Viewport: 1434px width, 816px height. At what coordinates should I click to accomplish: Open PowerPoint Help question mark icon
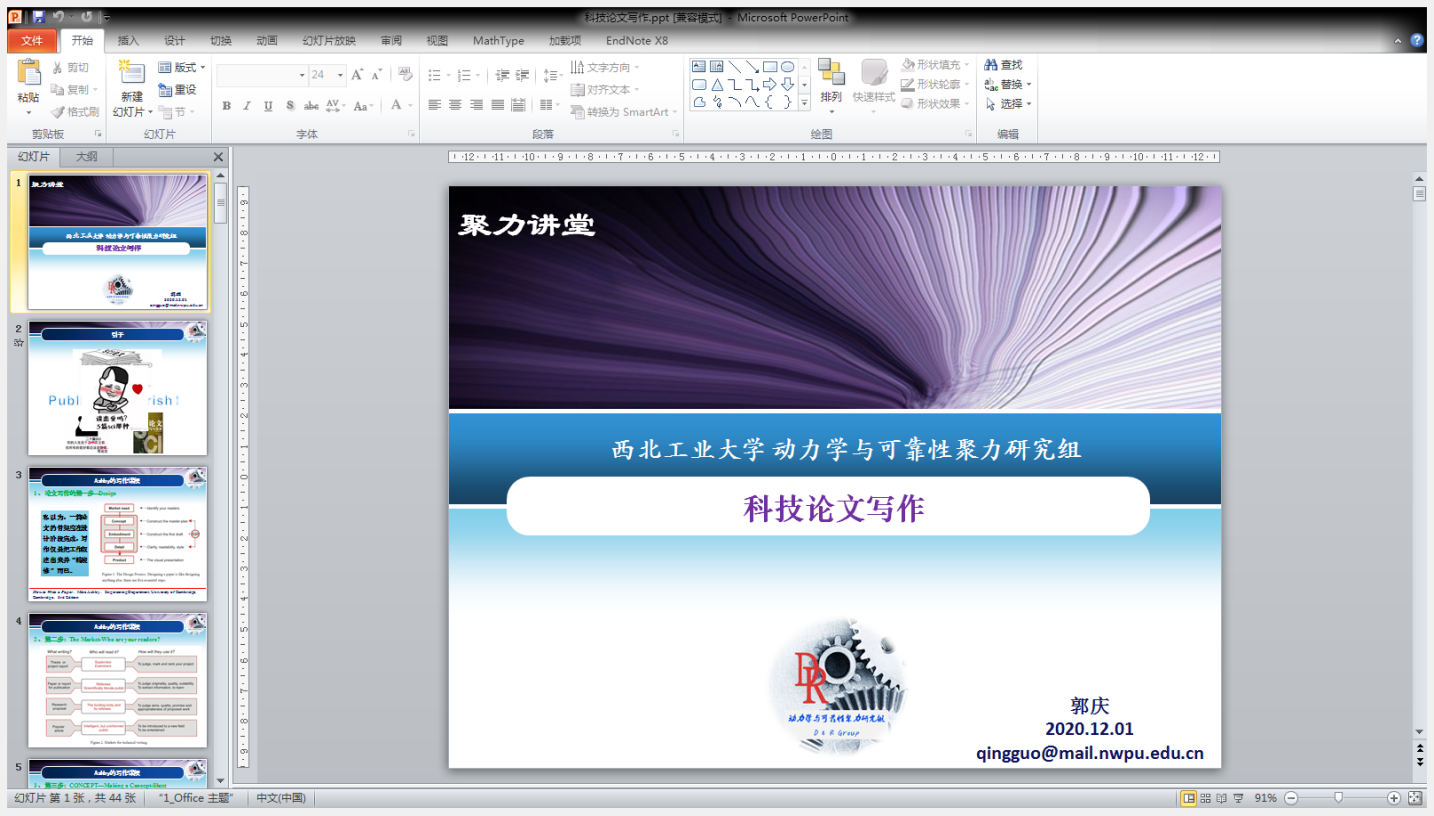point(1417,41)
